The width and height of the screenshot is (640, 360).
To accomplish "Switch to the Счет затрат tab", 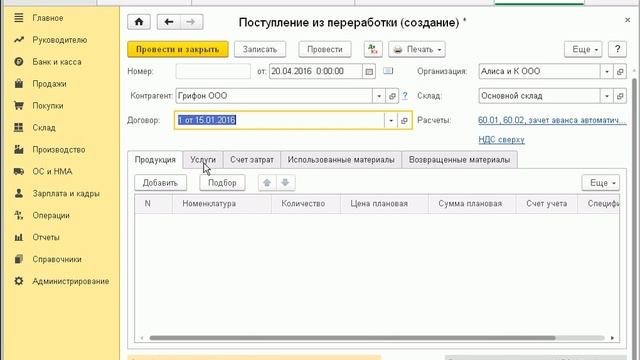I will pos(252,160).
